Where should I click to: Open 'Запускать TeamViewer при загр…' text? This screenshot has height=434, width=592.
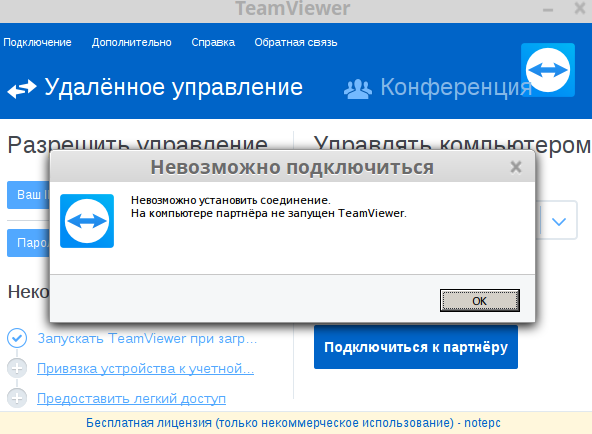point(147,339)
